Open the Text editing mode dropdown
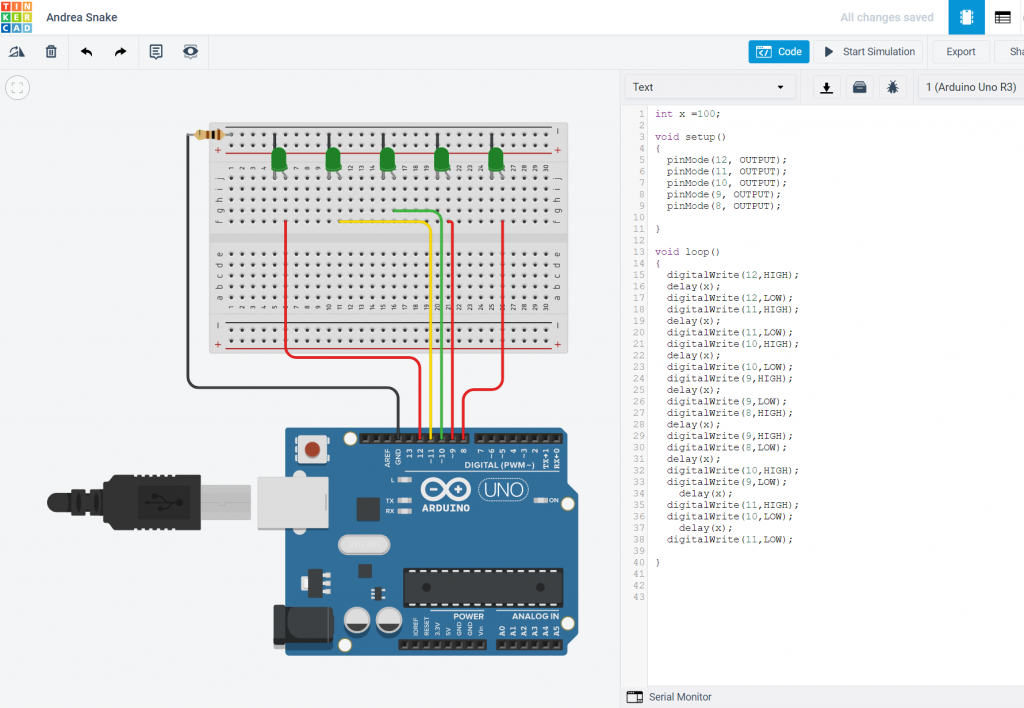 pos(711,87)
